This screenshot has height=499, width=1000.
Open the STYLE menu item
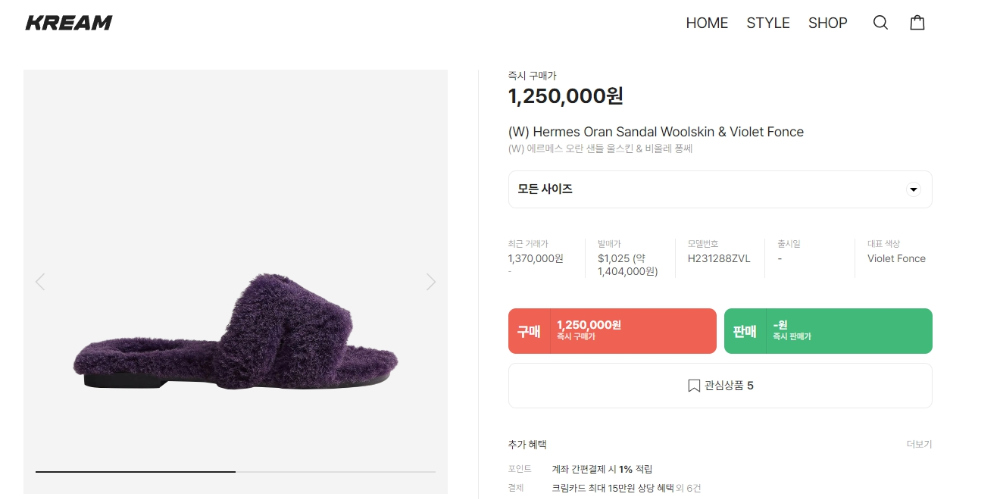point(768,23)
